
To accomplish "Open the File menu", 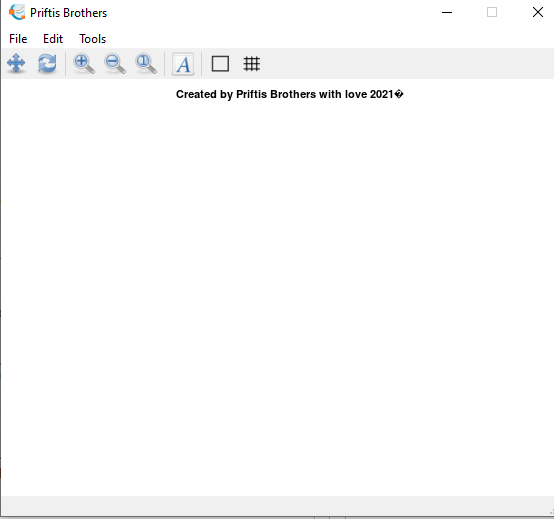I will click(x=18, y=39).
